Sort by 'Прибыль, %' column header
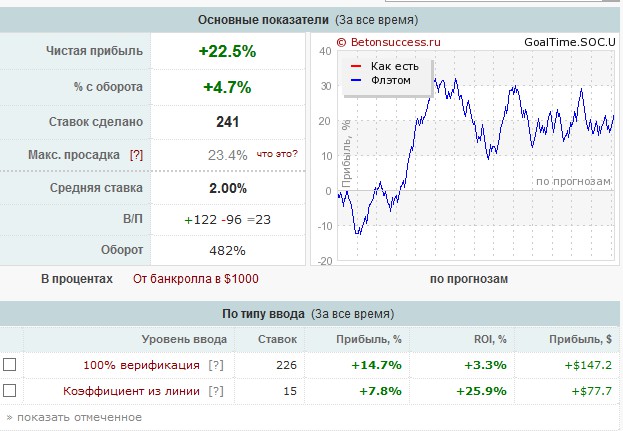The width and height of the screenshot is (623, 431). 369,339
